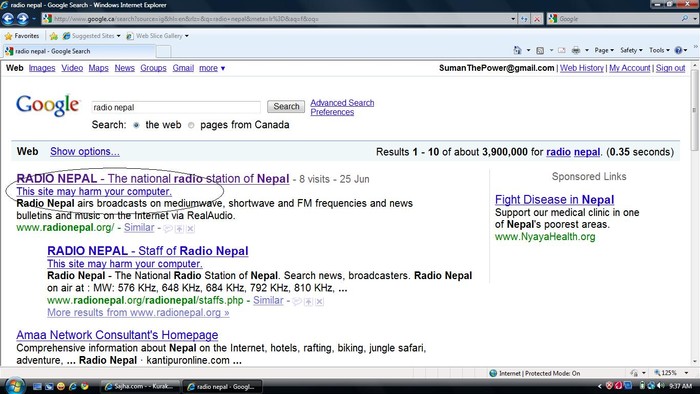The width and height of the screenshot is (700, 394).
Task: Go forward with the browser Forward arrow
Action: [23, 19]
